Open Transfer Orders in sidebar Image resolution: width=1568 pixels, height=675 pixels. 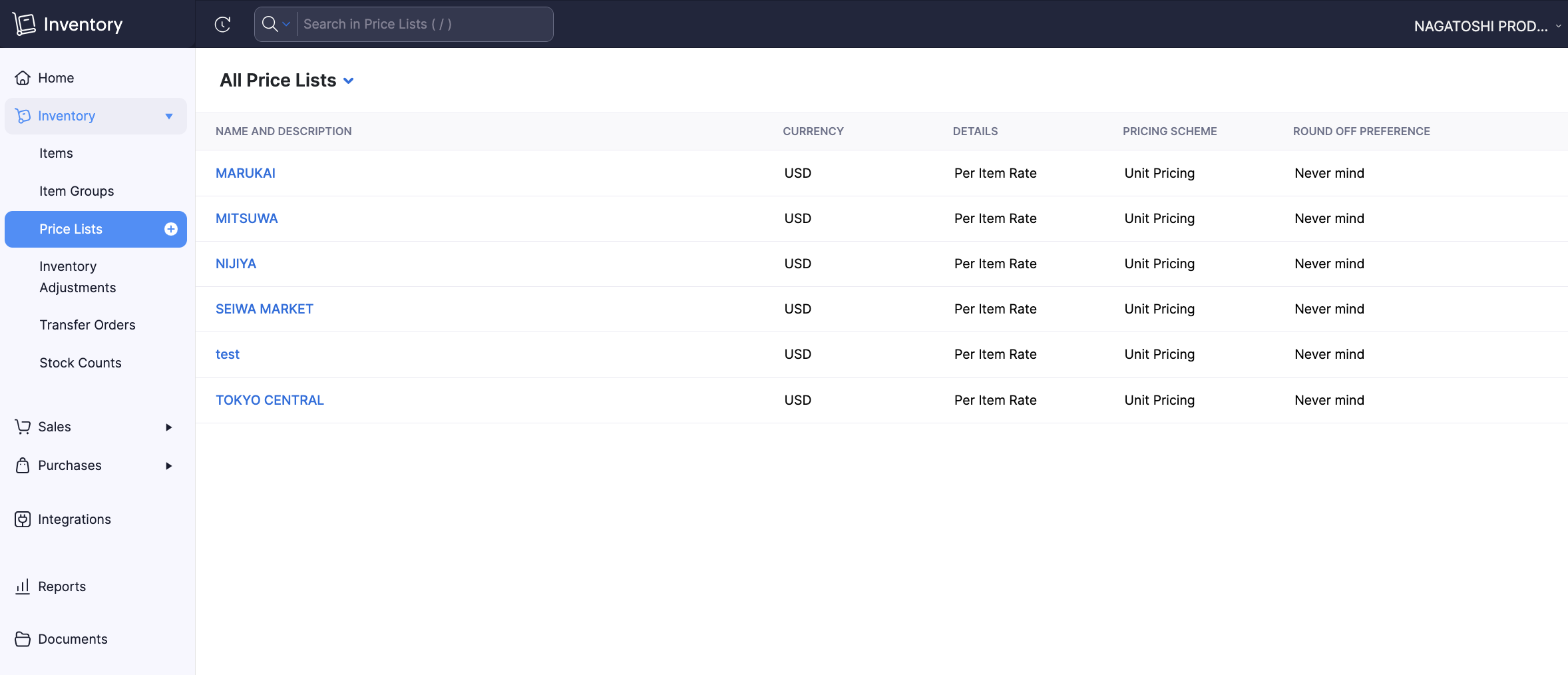(x=87, y=325)
